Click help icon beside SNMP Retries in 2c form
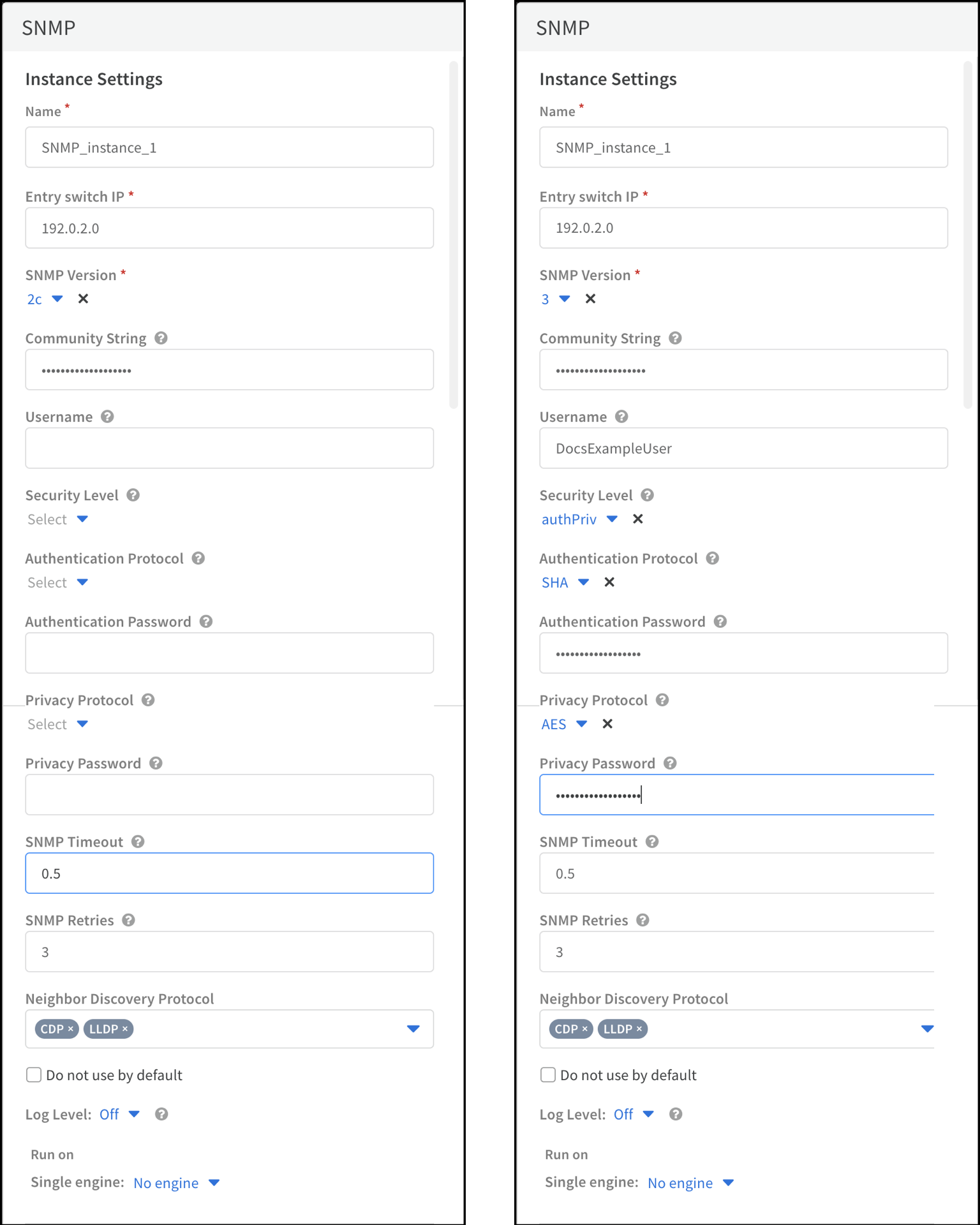 click(128, 920)
